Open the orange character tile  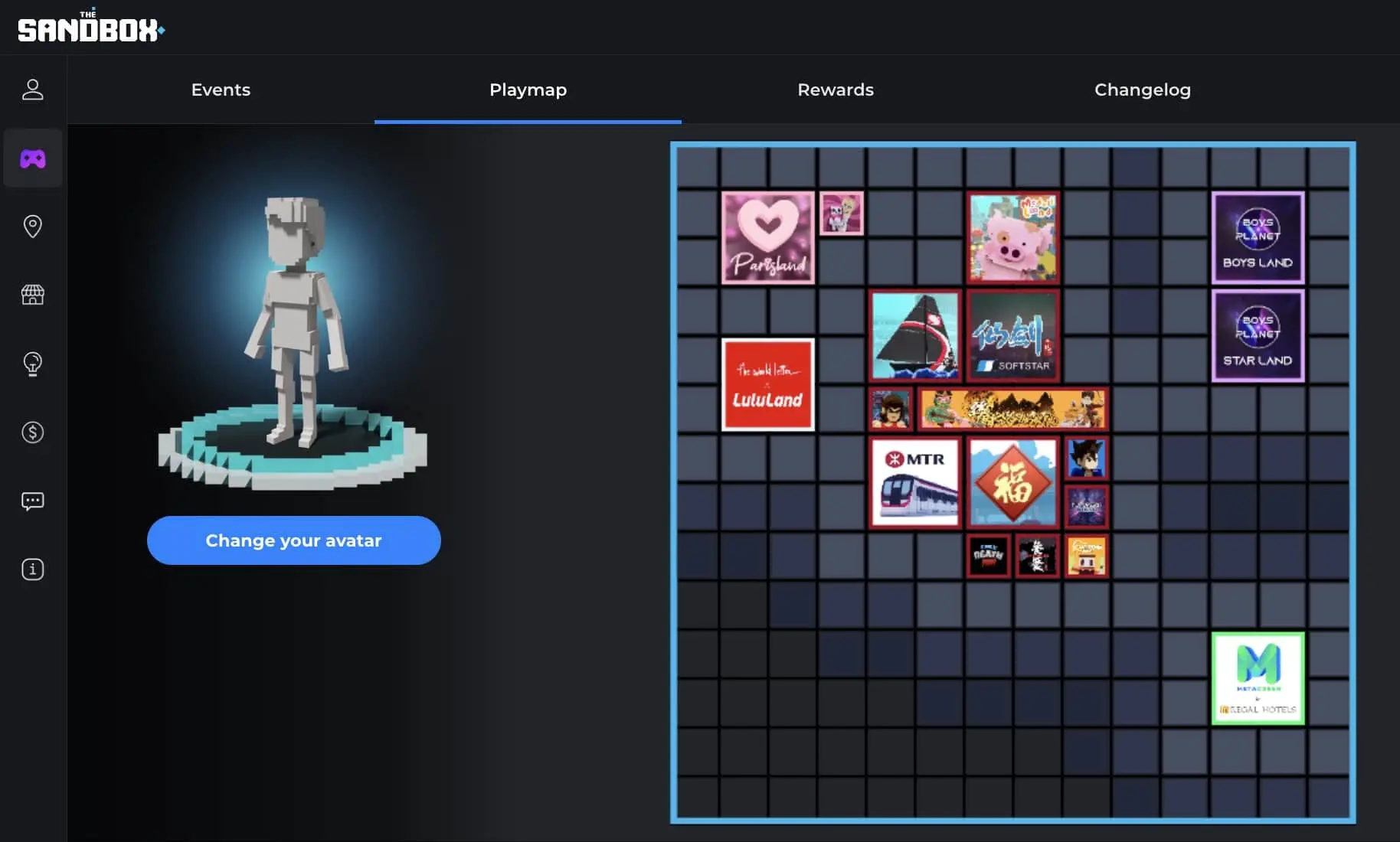(x=1087, y=556)
